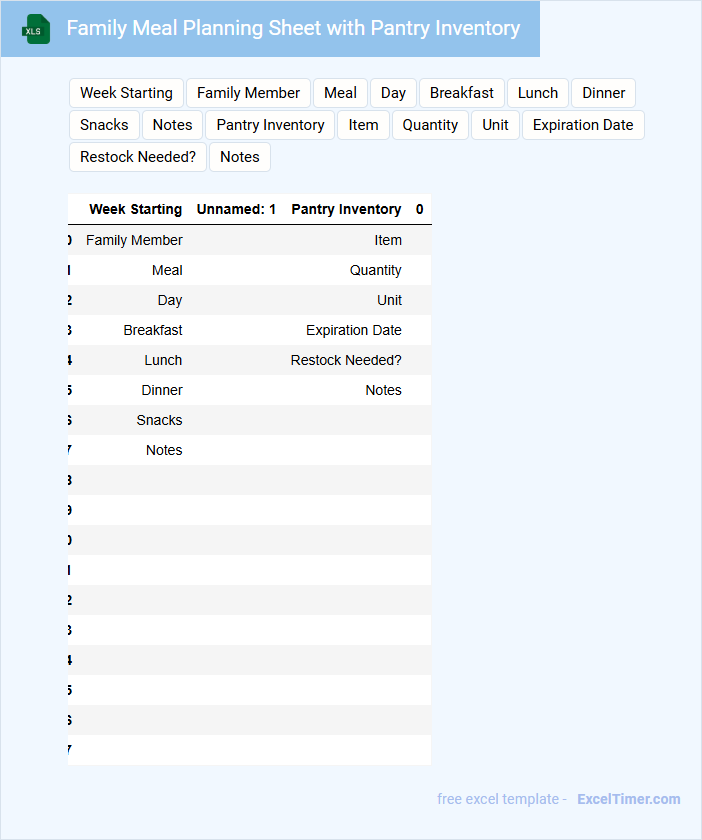Select the Snacks tag
Screen dimensions: 702x840
click(x=104, y=125)
